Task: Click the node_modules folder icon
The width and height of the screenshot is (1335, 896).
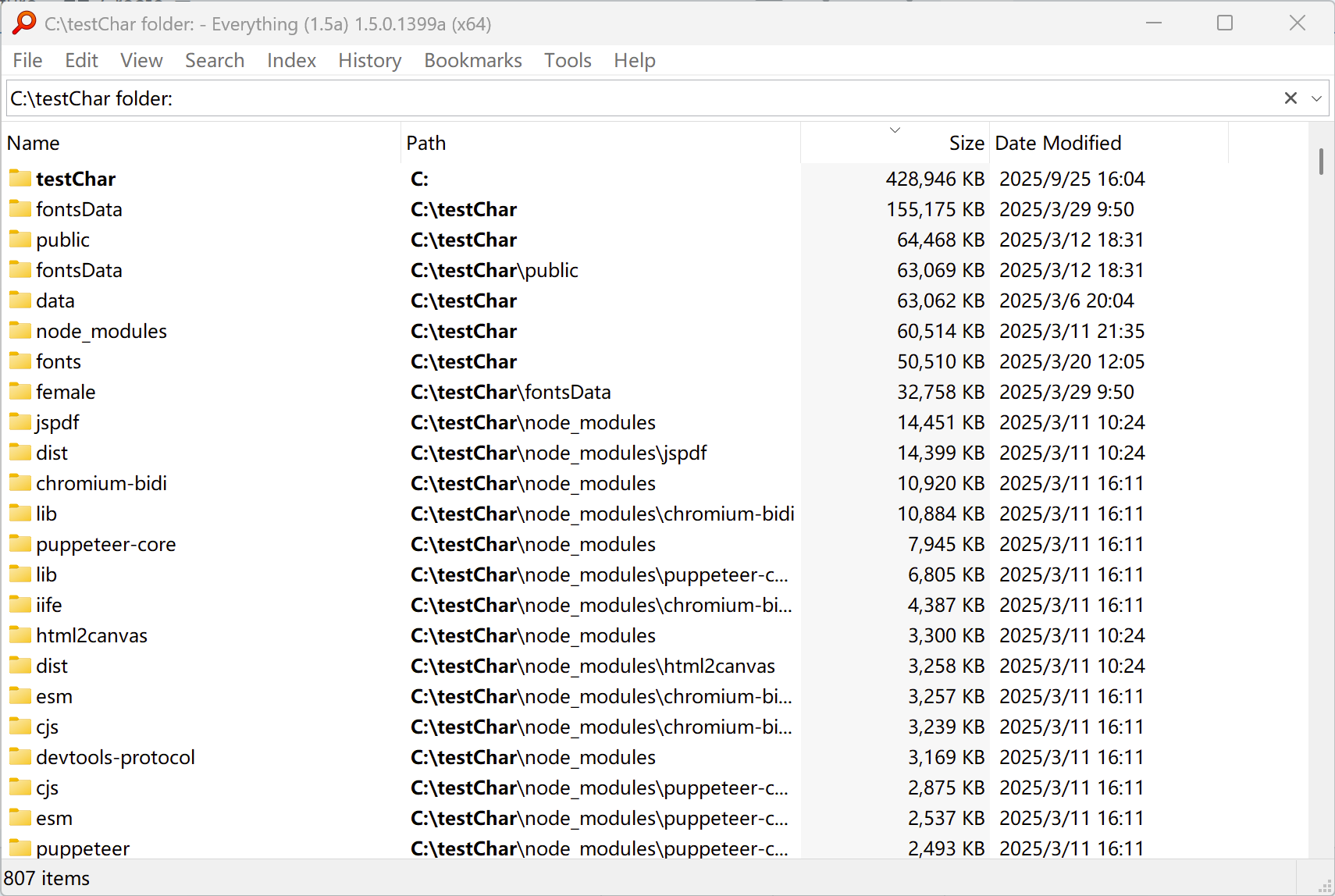Action: [20, 331]
